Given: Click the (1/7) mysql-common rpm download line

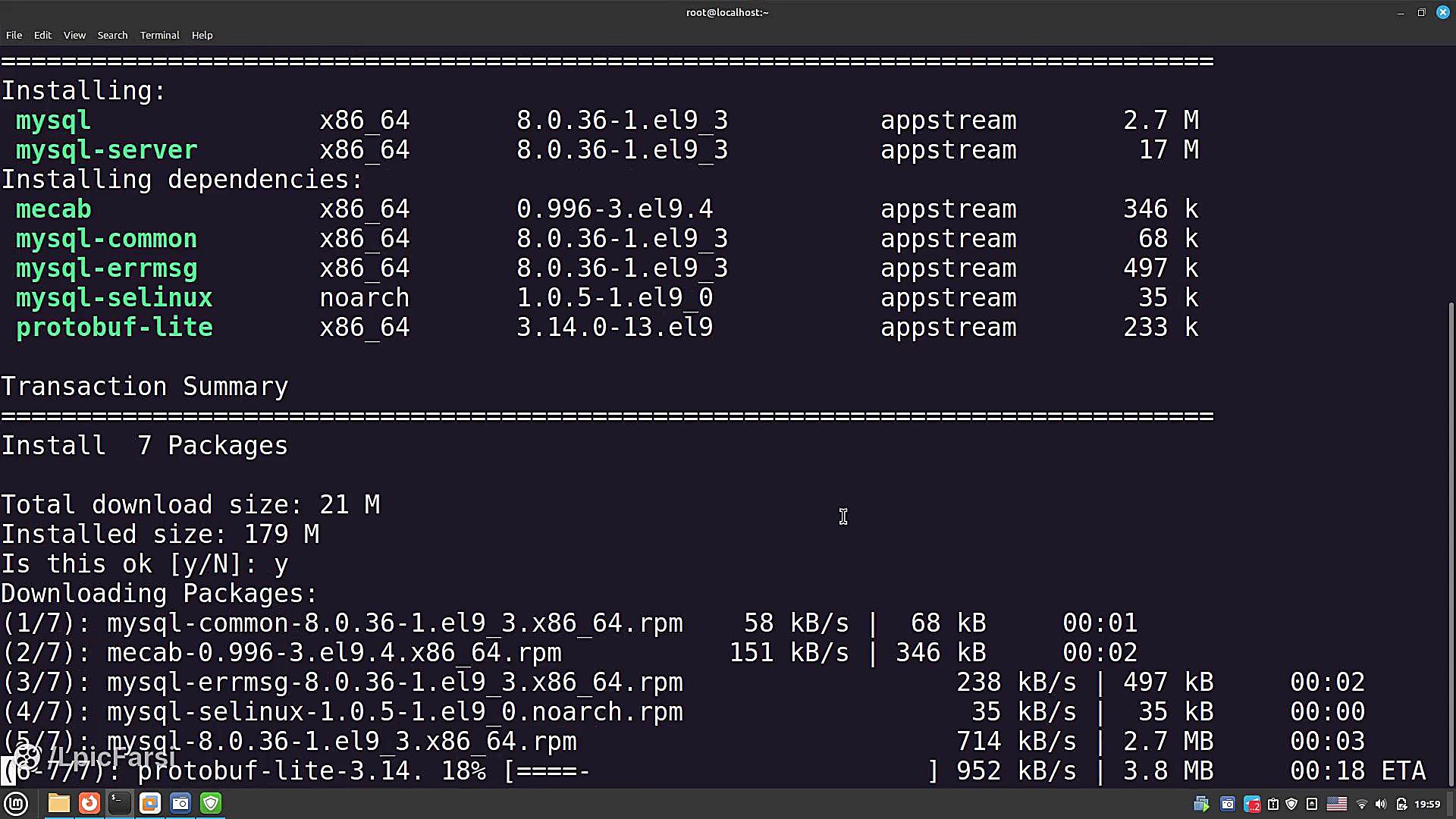Looking at the screenshot, I should pos(569,623).
